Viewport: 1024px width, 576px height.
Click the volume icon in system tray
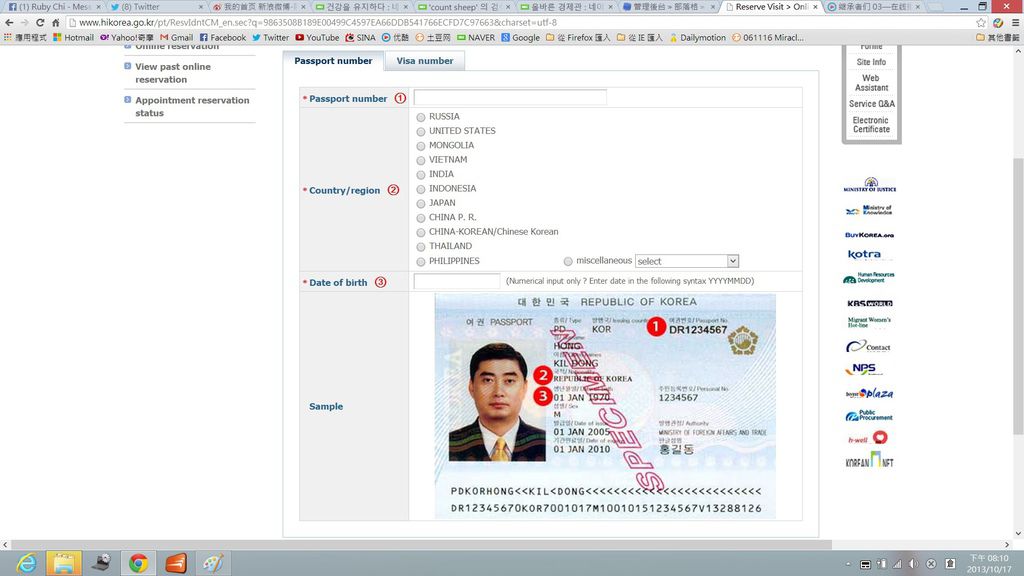(914, 564)
